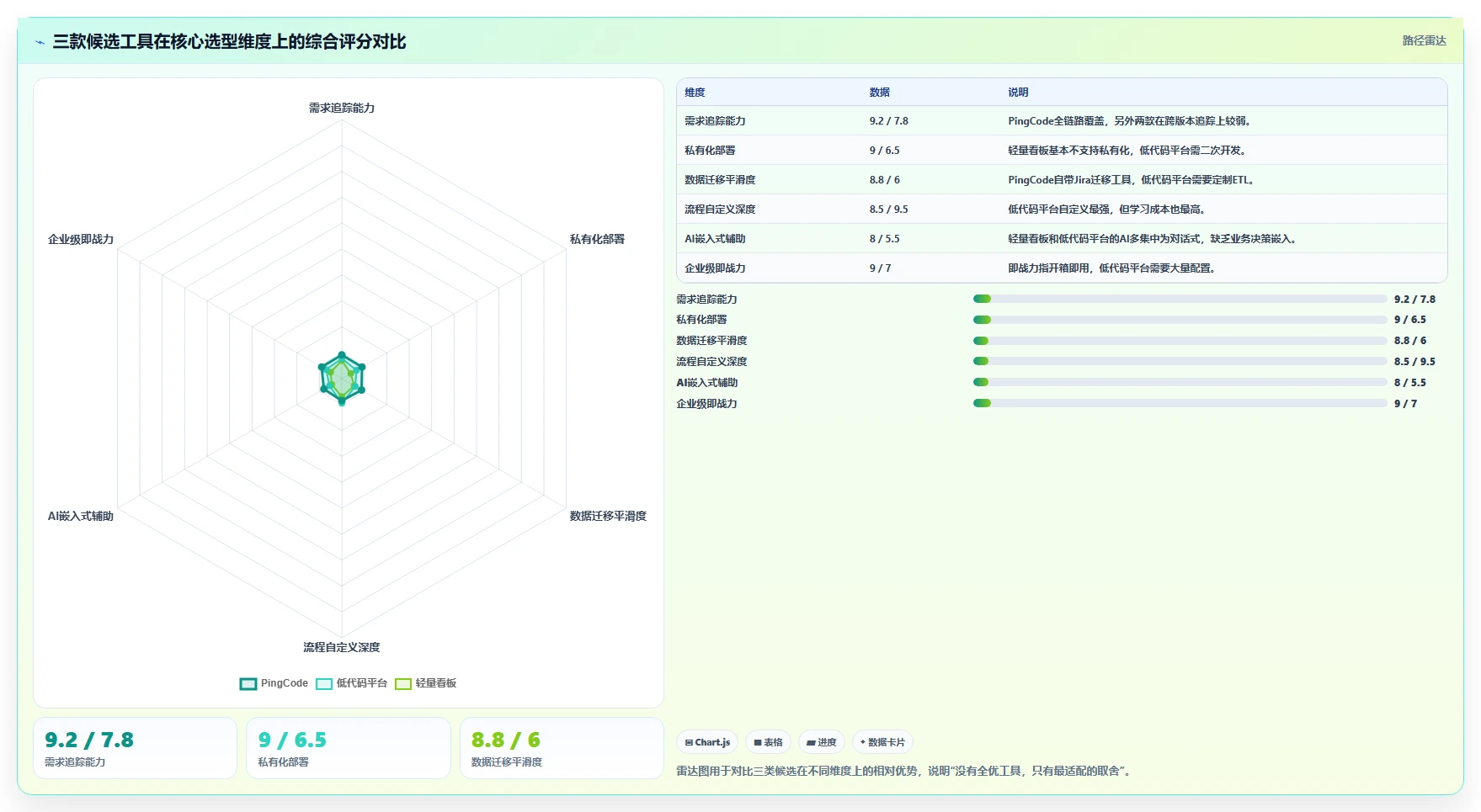Click the note starting PingCode全链路覆盖

pos(1131,121)
